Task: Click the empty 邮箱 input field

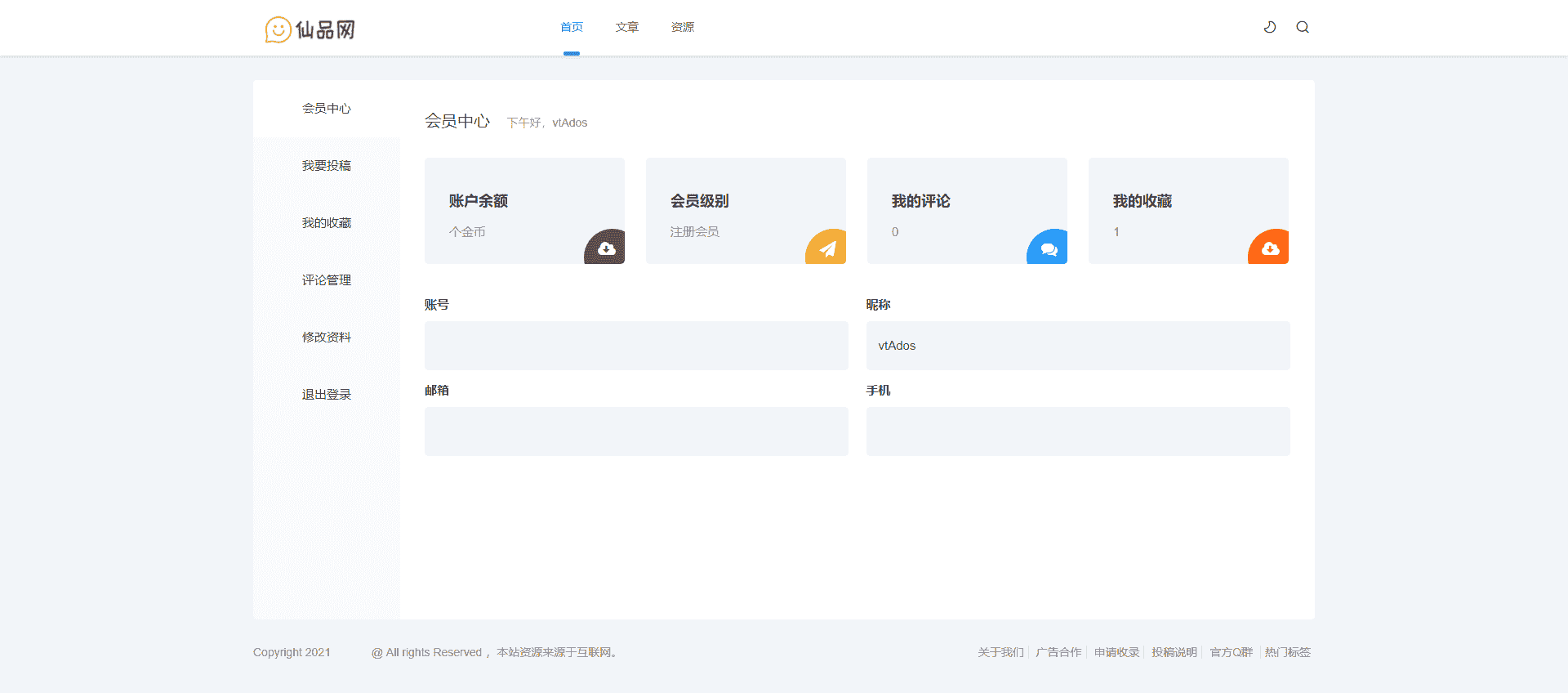Action: point(636,431)
